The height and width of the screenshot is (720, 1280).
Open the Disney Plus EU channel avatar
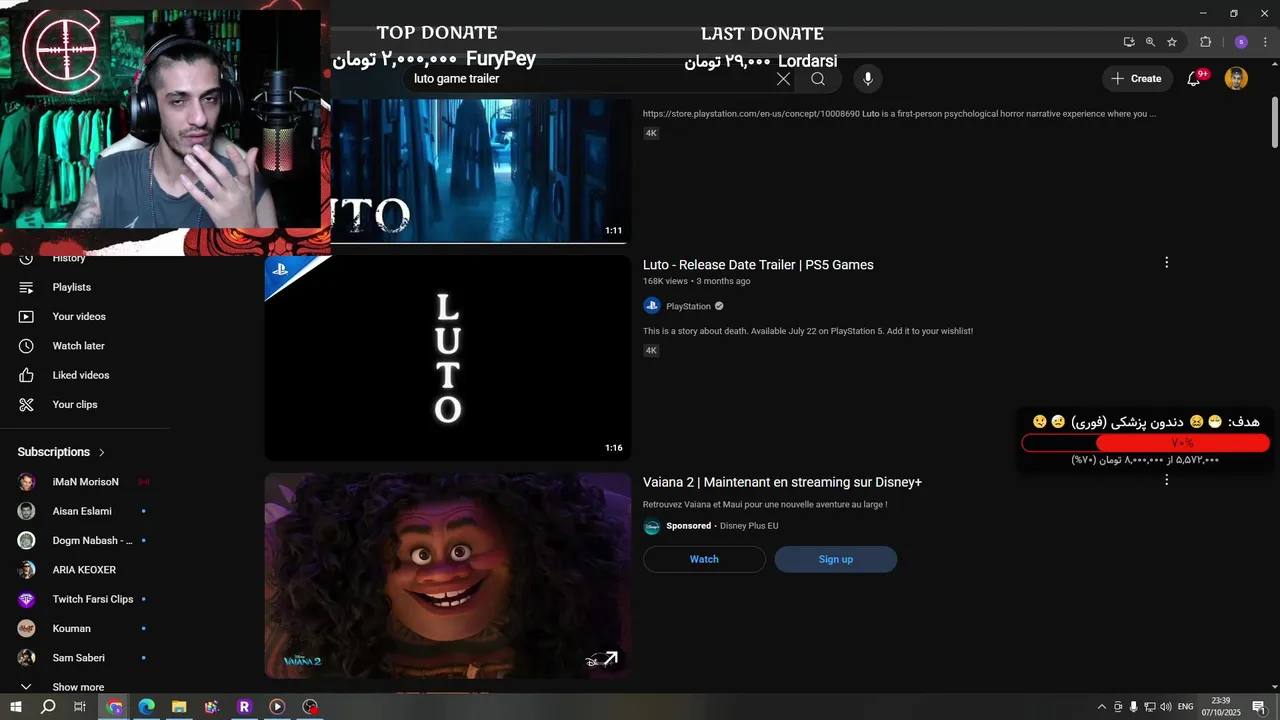tap(652, 526)
